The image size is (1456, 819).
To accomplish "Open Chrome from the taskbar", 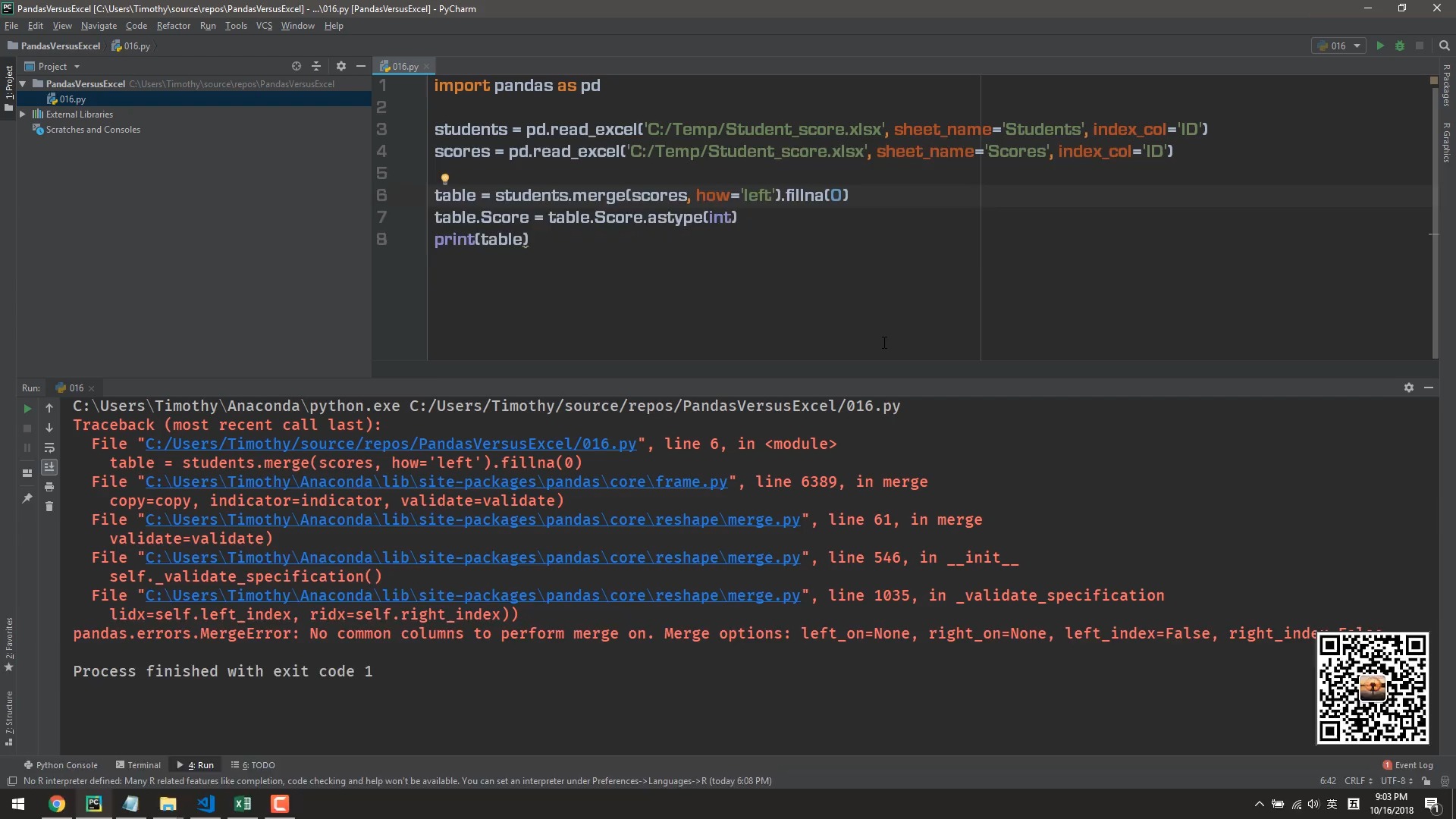I will click(57, 804).
